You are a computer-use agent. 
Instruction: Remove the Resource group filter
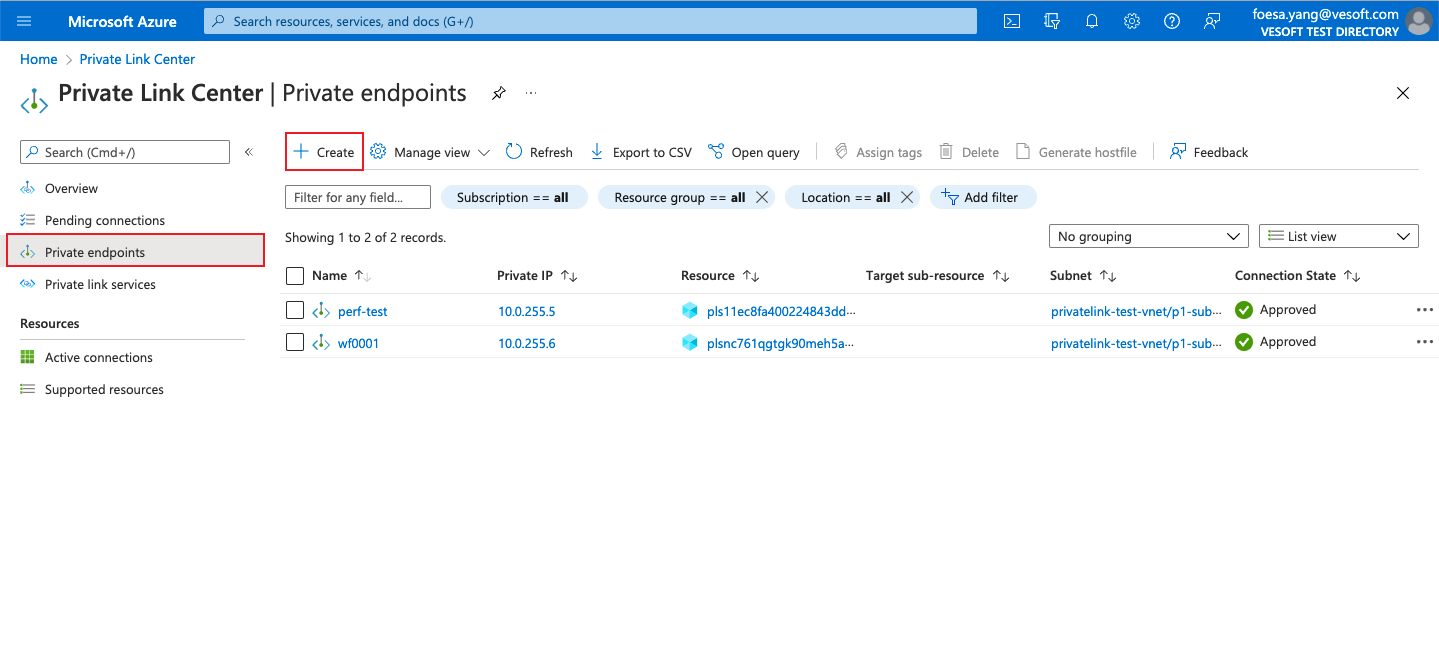click(762, 197)
